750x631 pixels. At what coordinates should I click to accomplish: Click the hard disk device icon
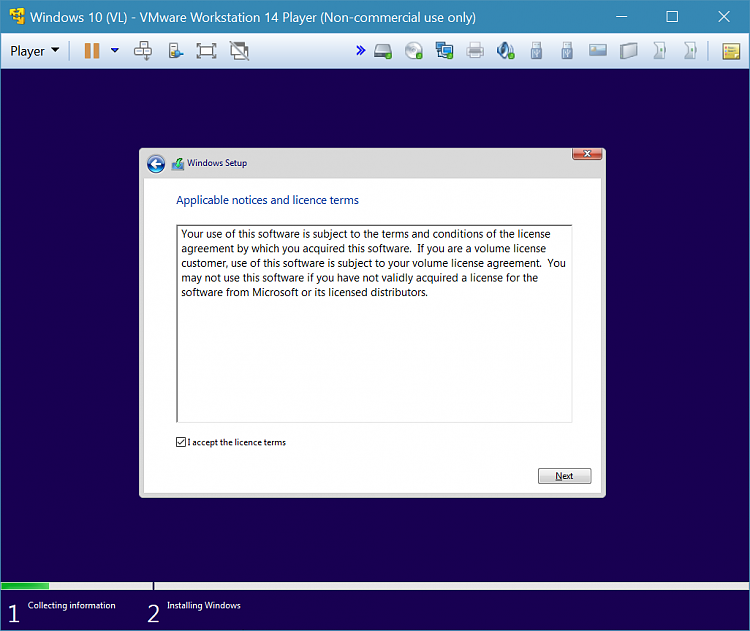383,51
